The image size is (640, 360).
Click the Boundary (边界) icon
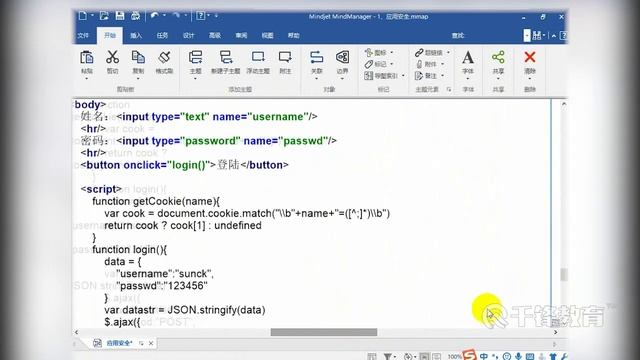click(x=342, y=58)
